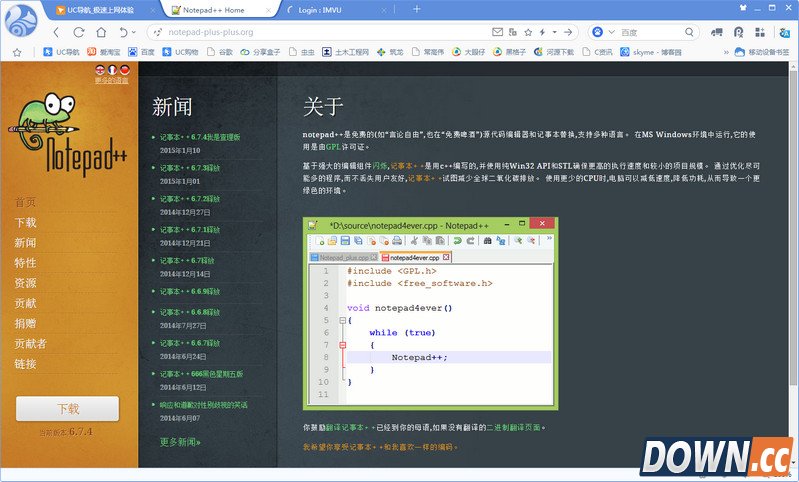This screenshot has width=799, height=482.
Task: Click the magnifier search icon
Action: click(689, 32)
